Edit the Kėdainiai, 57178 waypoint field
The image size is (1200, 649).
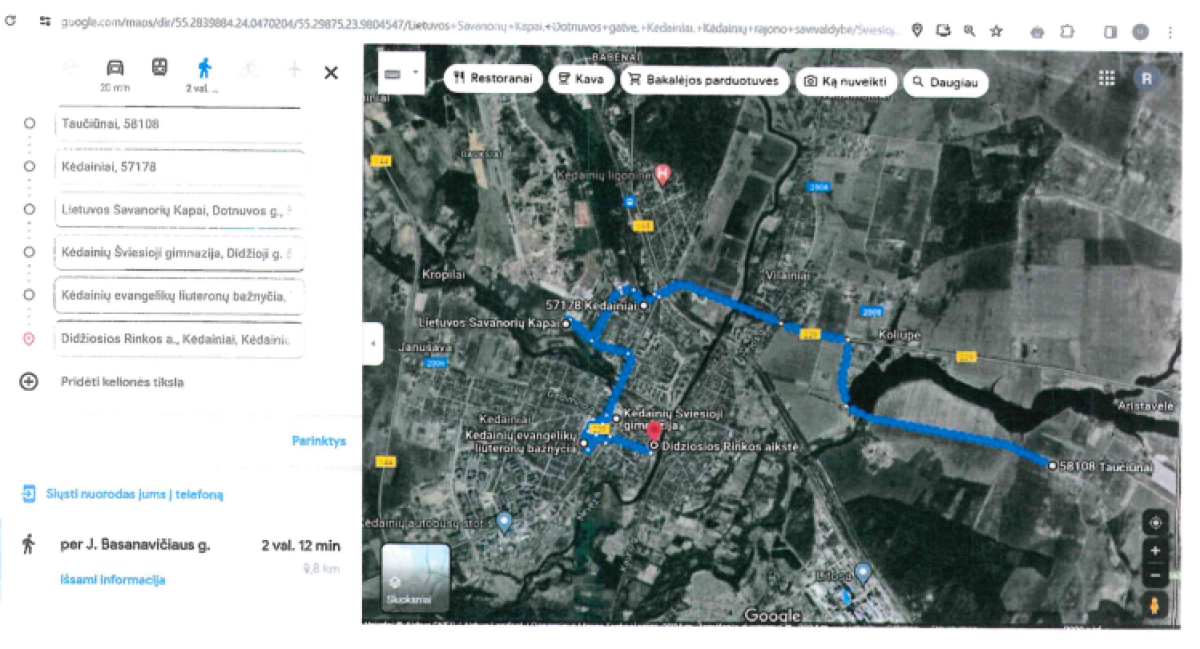point(180,167)
